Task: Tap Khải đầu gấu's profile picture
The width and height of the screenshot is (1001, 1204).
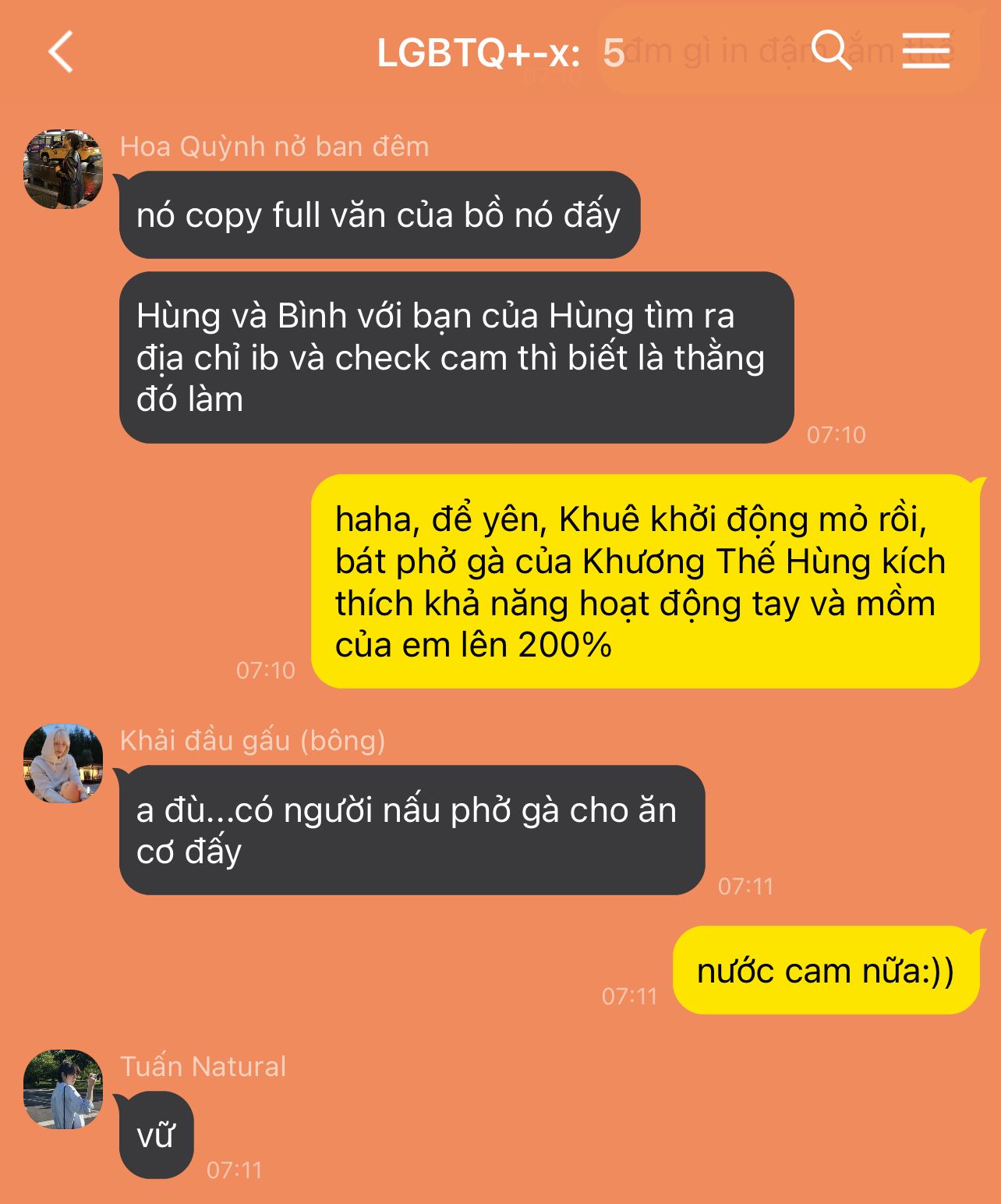Action: (x=63, y=763)
